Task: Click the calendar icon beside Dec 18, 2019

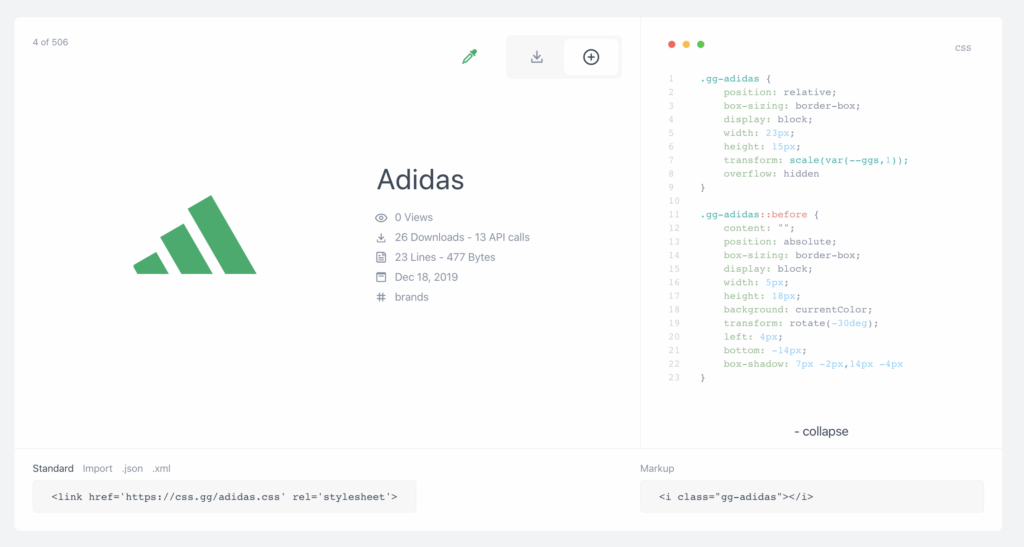Action: pyautogui.click(x=381, y=277)
